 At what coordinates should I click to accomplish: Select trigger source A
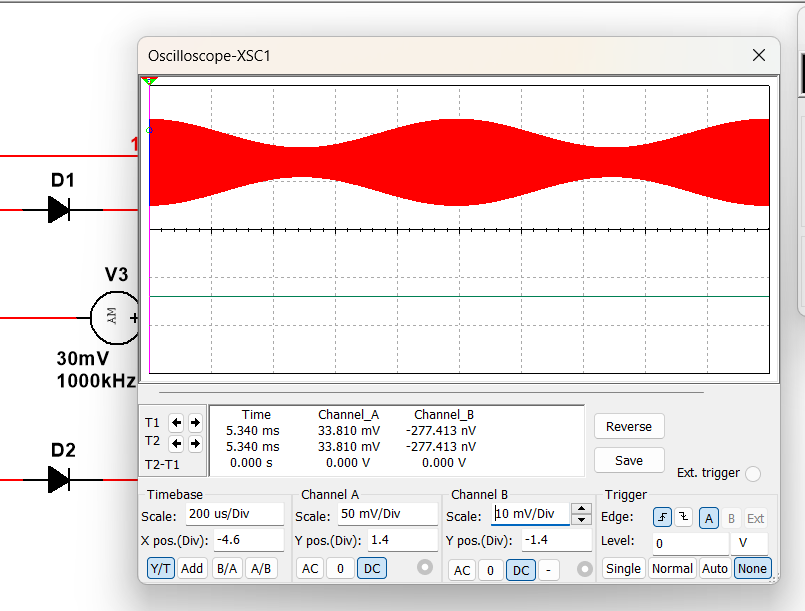pos(708,518)
